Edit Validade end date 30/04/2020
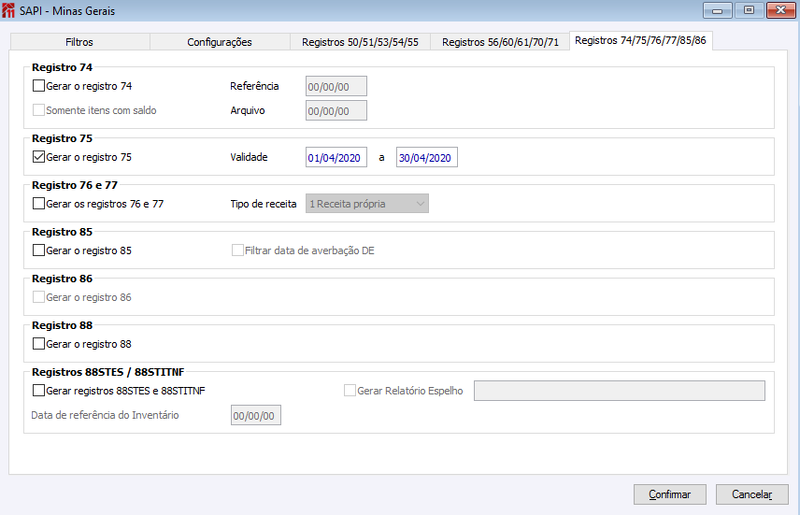 [427, 158]
